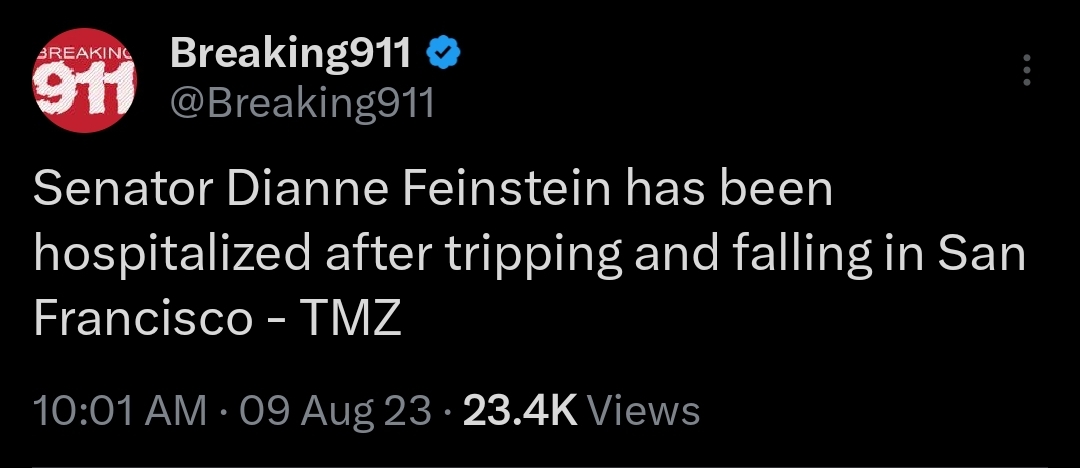Open the three-dot more options menu

pyautogui.click(x=1024, y=72)
